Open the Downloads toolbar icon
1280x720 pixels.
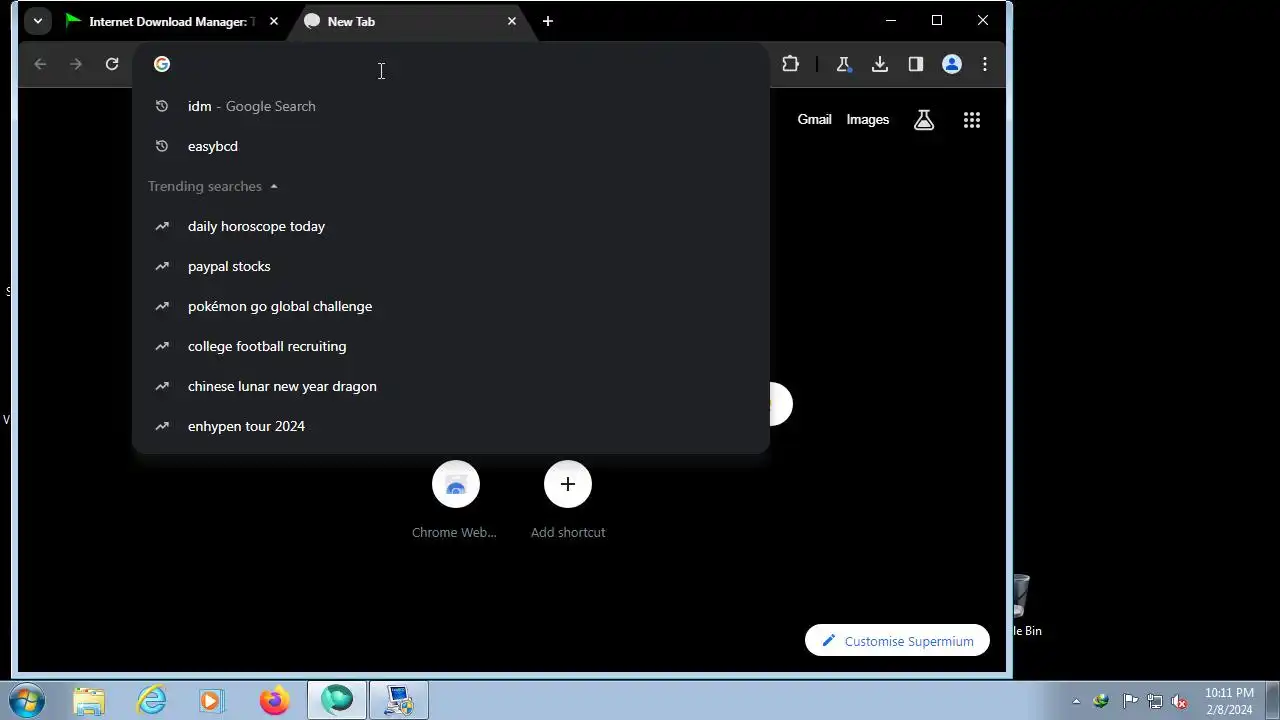880,64
